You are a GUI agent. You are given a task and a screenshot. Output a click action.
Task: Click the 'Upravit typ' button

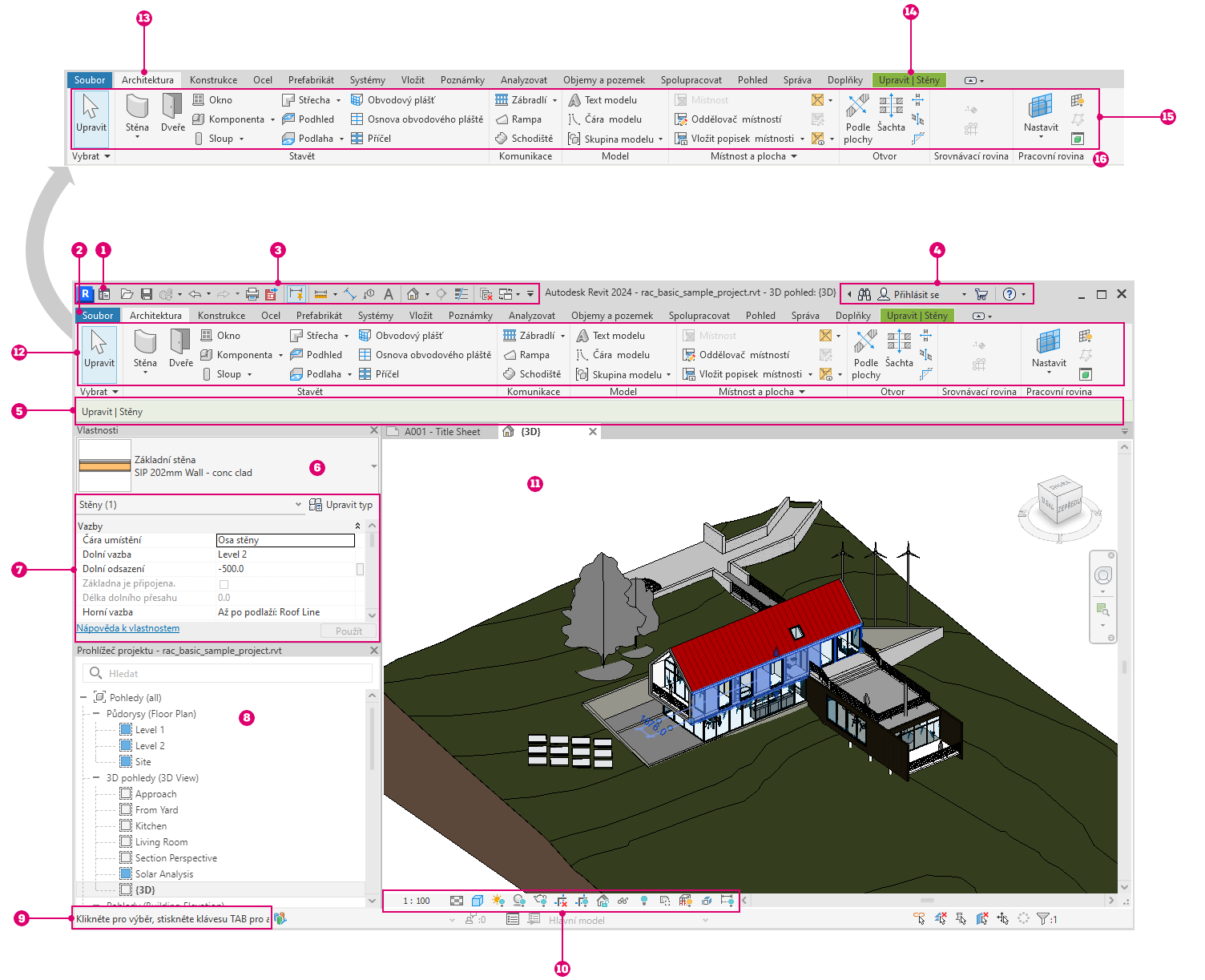[x=341, y=505]
